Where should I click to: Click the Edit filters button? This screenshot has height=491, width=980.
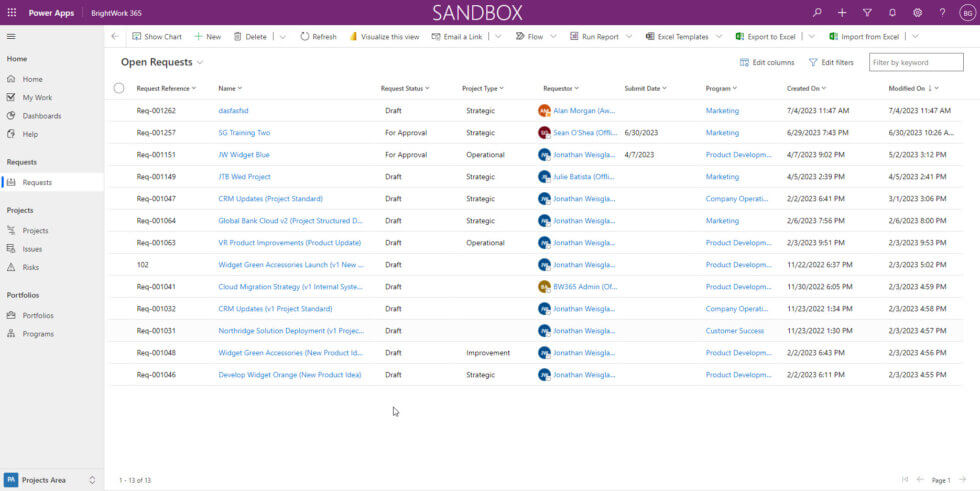pos(831,62)
